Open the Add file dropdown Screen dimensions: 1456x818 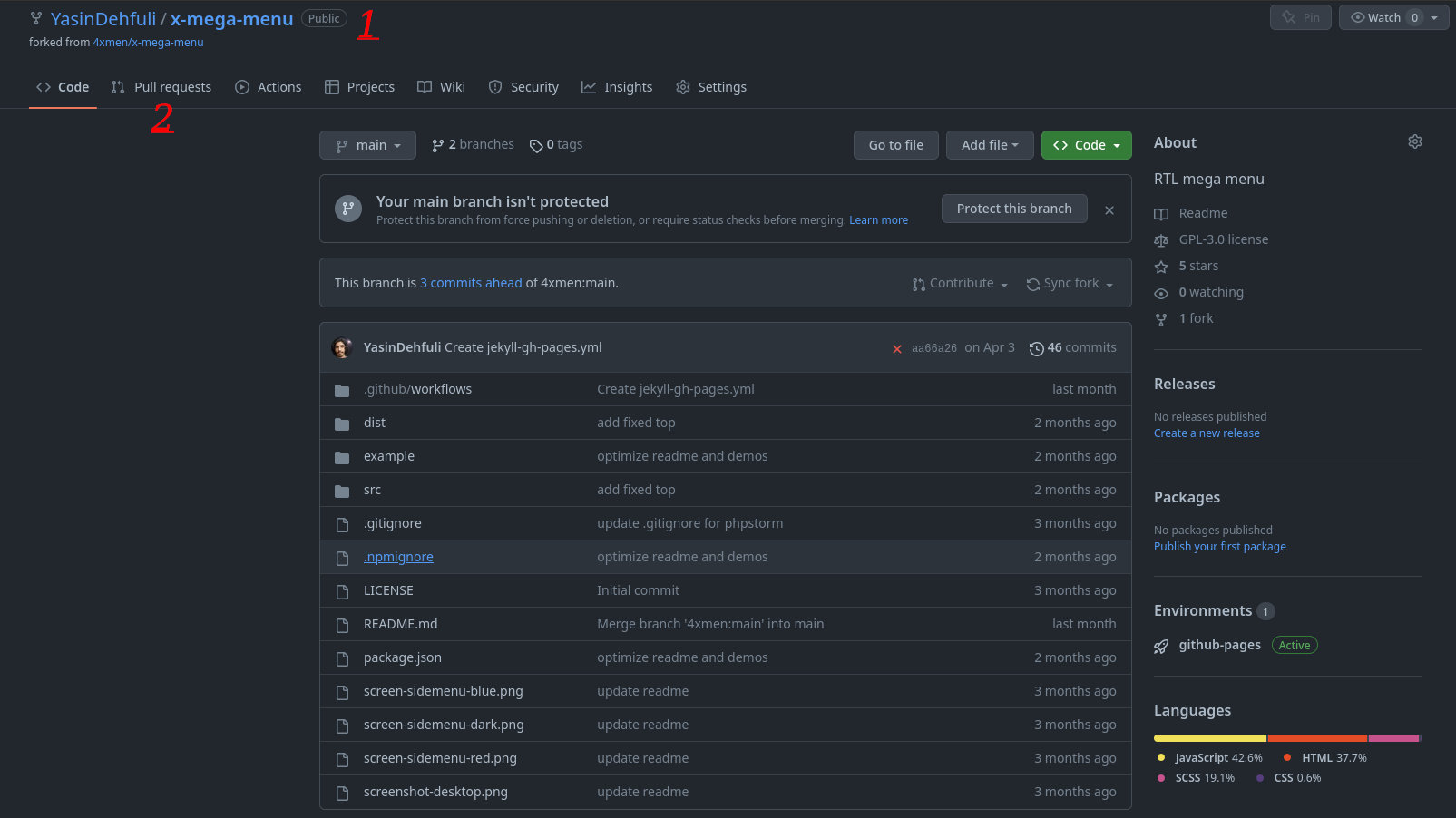coord(990,145)
